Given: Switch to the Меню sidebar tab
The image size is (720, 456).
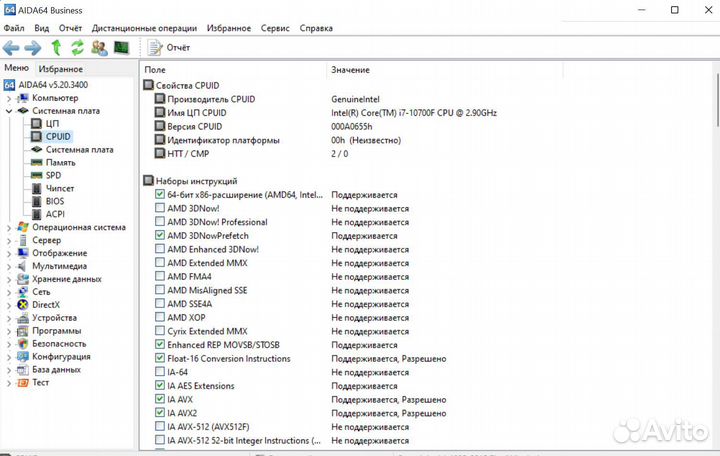Looking at the screenshot, I should click(17, 68).
